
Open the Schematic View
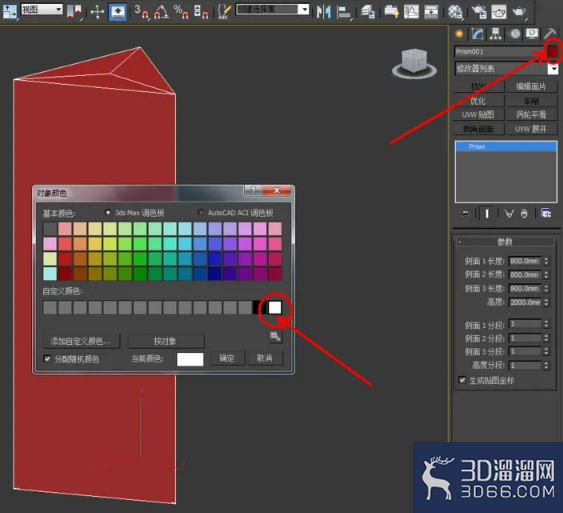(431, 11)
